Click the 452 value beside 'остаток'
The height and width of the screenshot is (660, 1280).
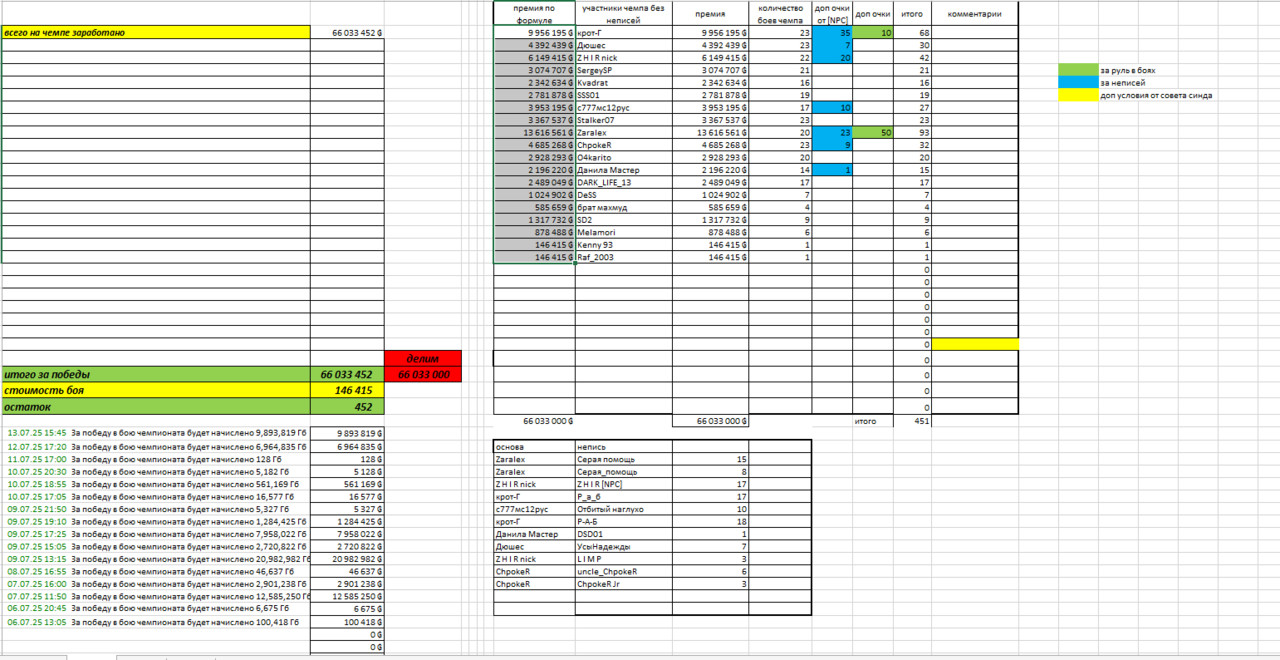click(348, 406)
